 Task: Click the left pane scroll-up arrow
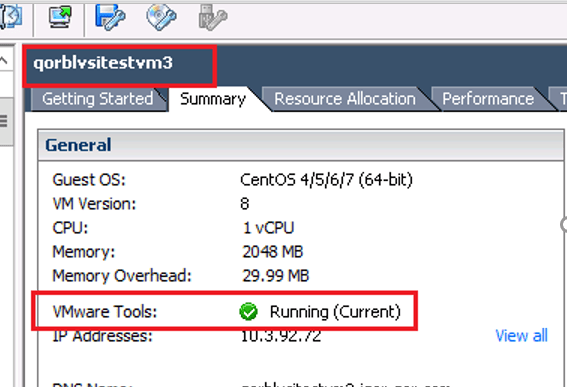[x=4, y=60]
